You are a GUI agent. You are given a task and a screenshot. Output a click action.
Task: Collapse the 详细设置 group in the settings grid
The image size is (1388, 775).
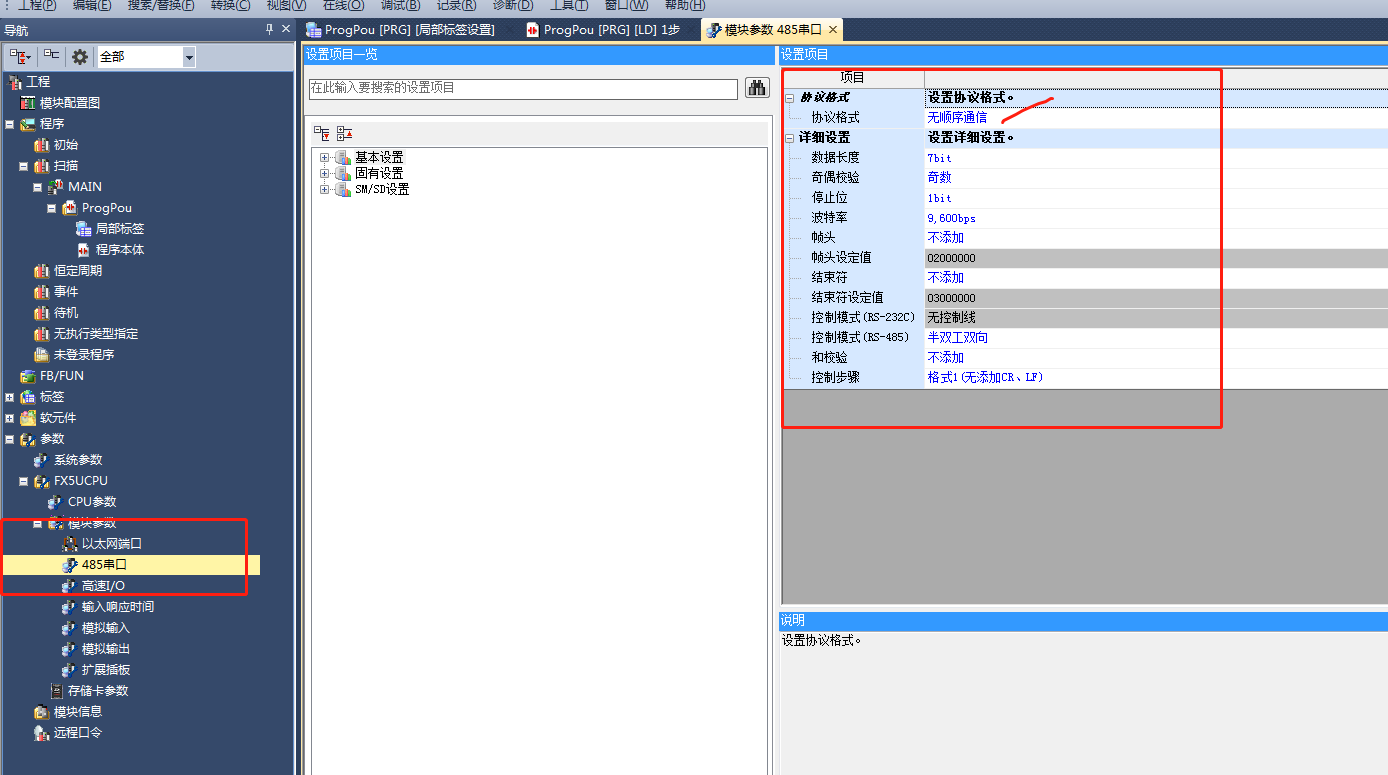790,138
